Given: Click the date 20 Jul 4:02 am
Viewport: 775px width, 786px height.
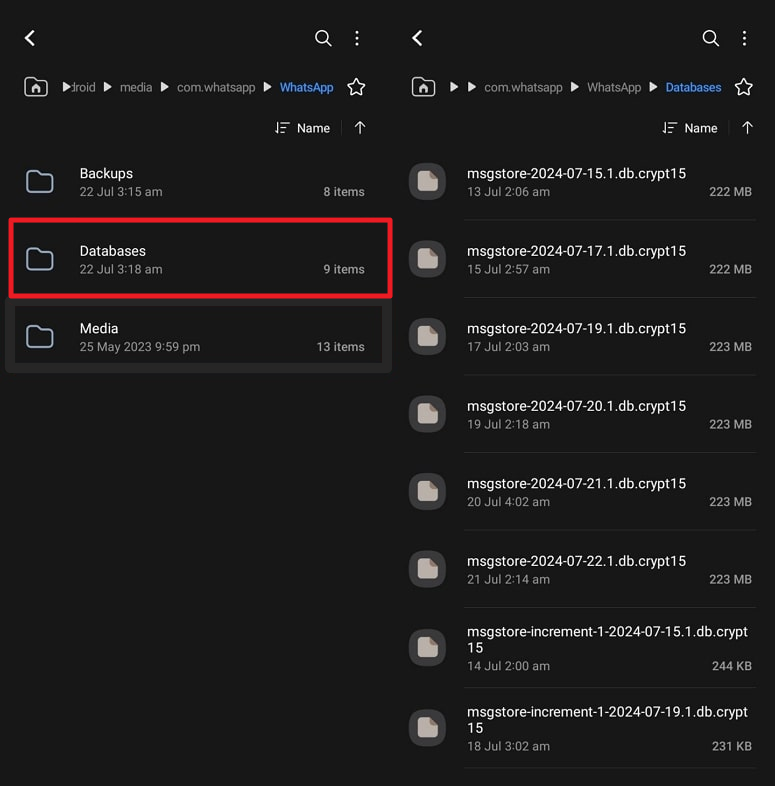Looking at the screenshot, I should 508,502.
